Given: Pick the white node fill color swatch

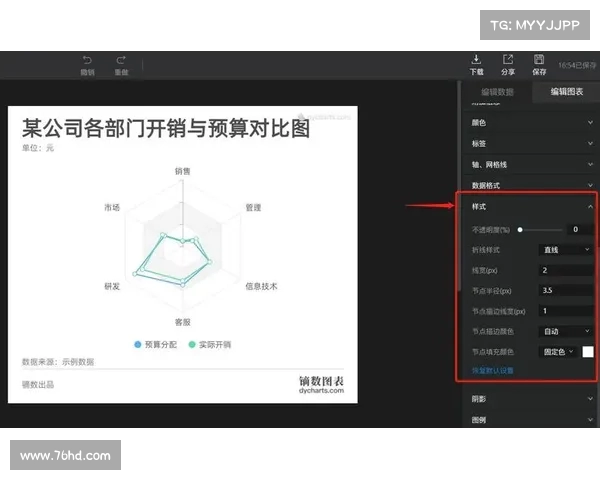Looking at the screenshot, I should pyautogui.click(x=588, y=352).
